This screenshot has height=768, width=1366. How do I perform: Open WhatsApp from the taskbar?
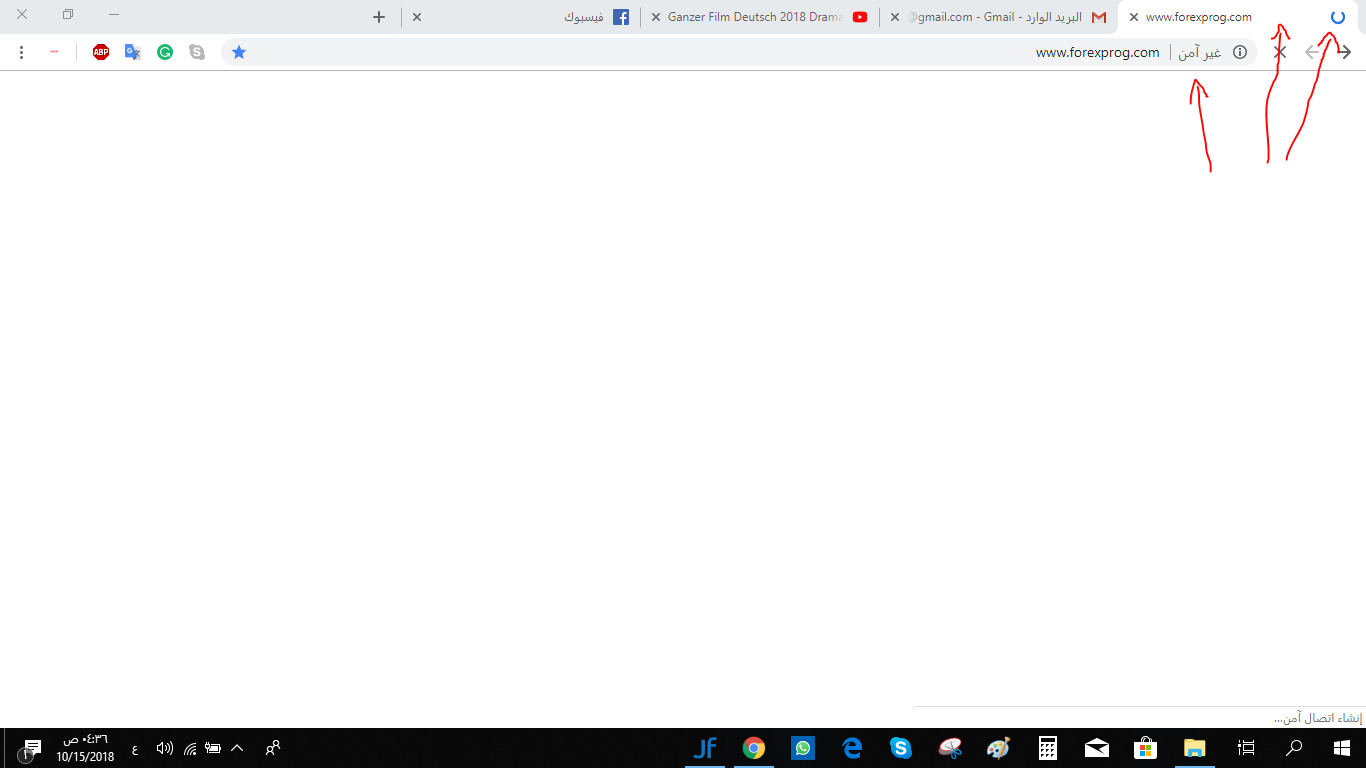point(802,748)
